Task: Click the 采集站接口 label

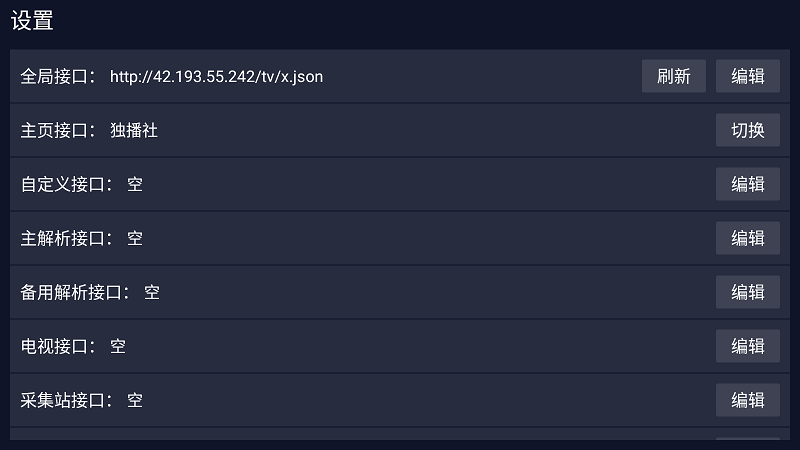Action: point(66,400)
